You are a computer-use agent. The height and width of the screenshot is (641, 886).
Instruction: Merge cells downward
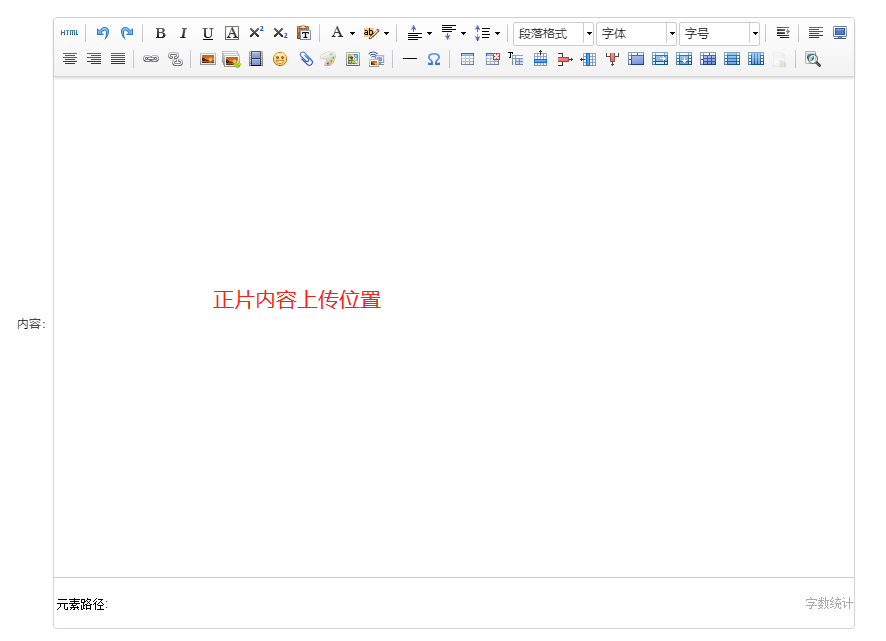(x=684, y=59)
